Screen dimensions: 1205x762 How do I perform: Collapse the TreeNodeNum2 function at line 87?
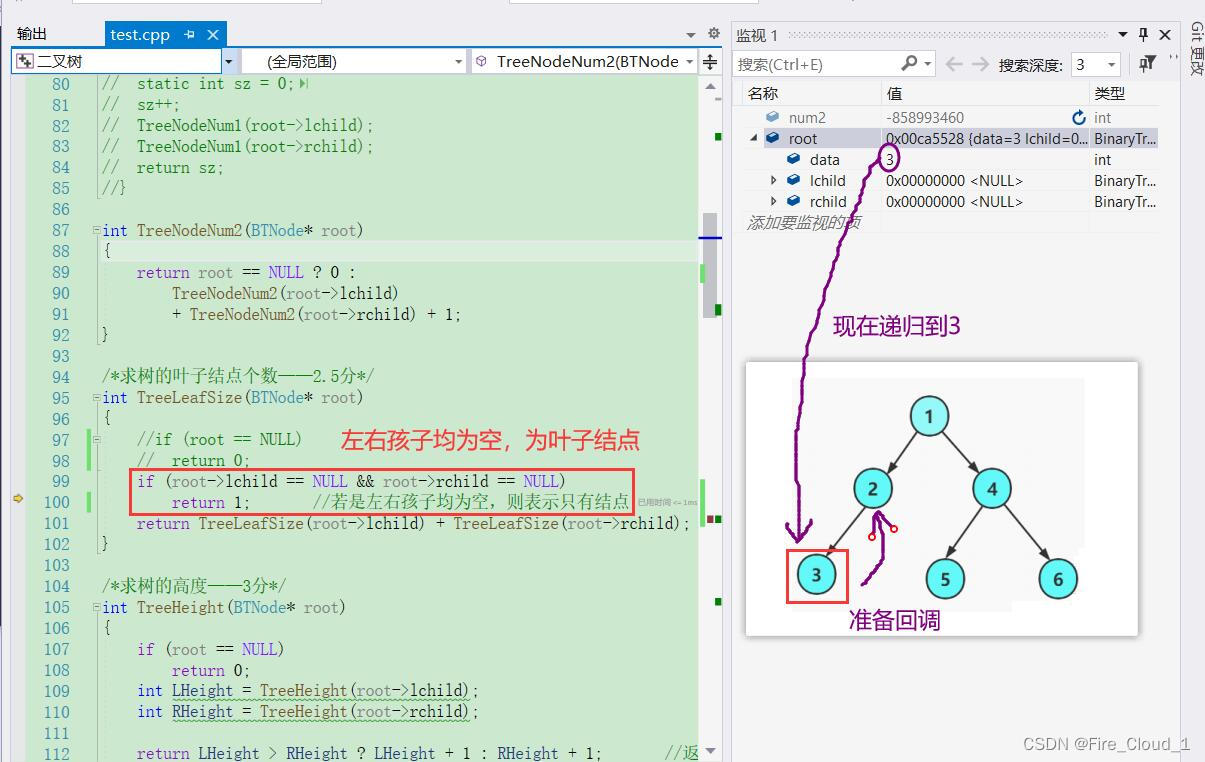pyautogui.click(x=95, y=230)
